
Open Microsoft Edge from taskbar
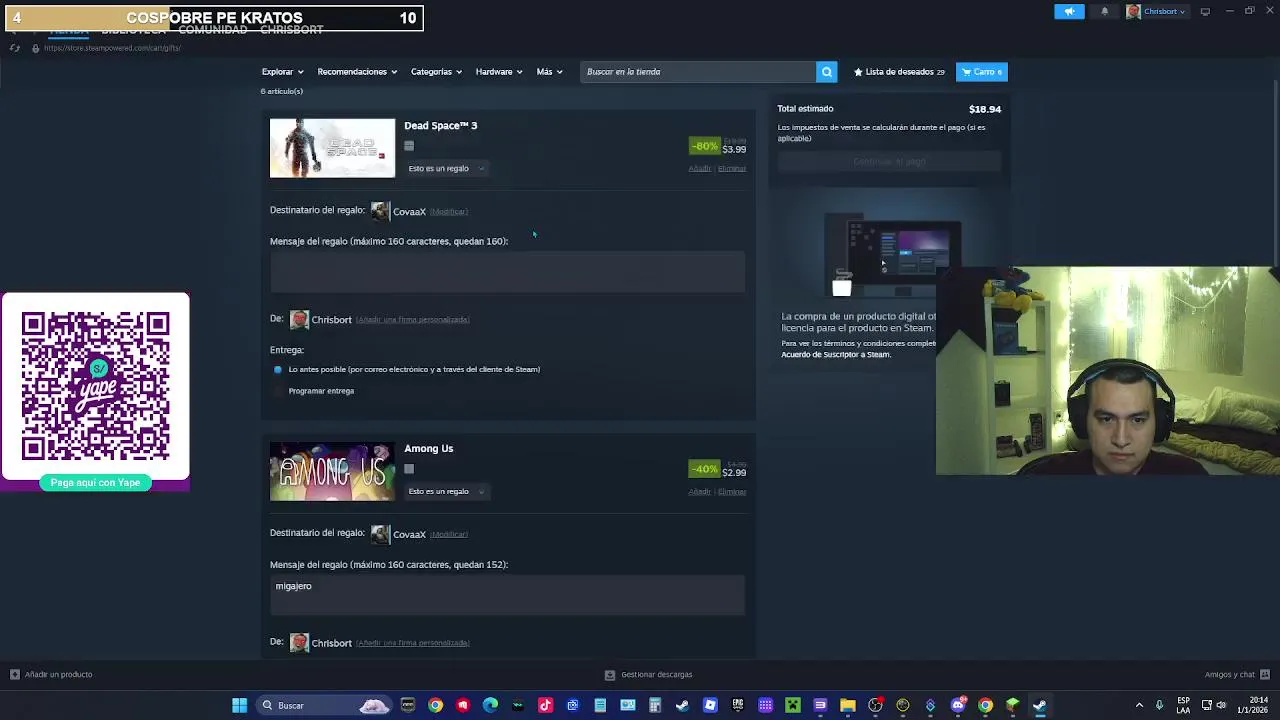coord(490,705)
